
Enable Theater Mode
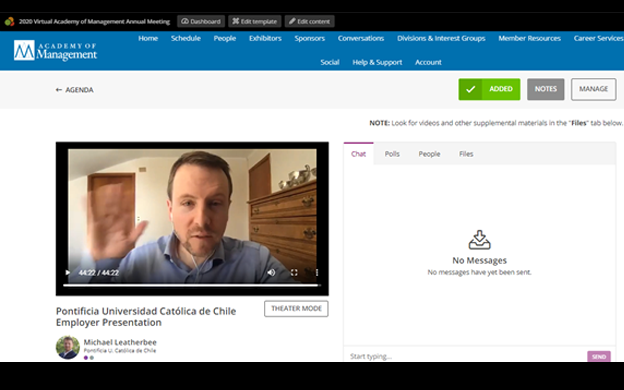coord(296,308)
